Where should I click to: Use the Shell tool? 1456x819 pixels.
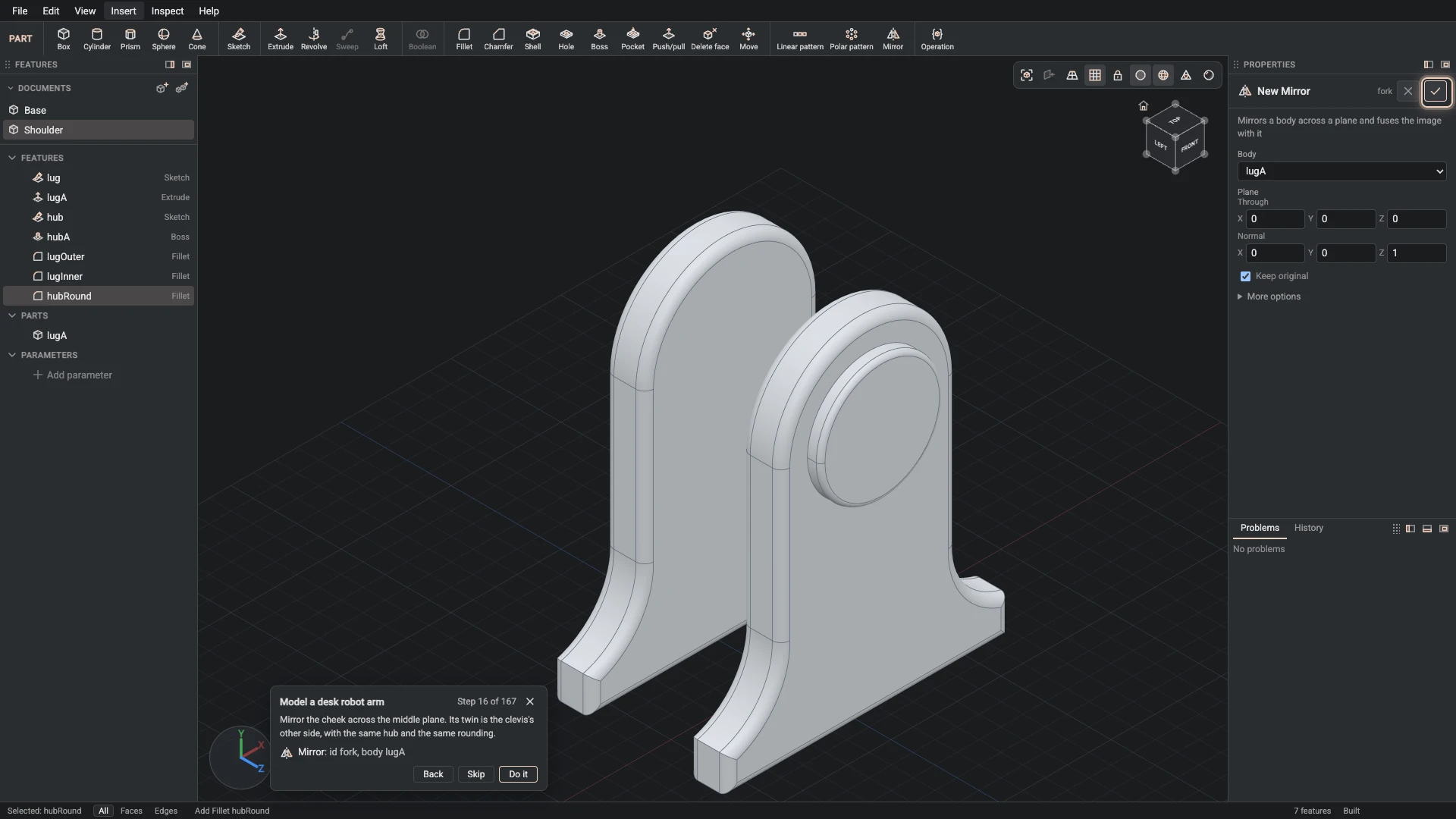[x=533, y=39]
